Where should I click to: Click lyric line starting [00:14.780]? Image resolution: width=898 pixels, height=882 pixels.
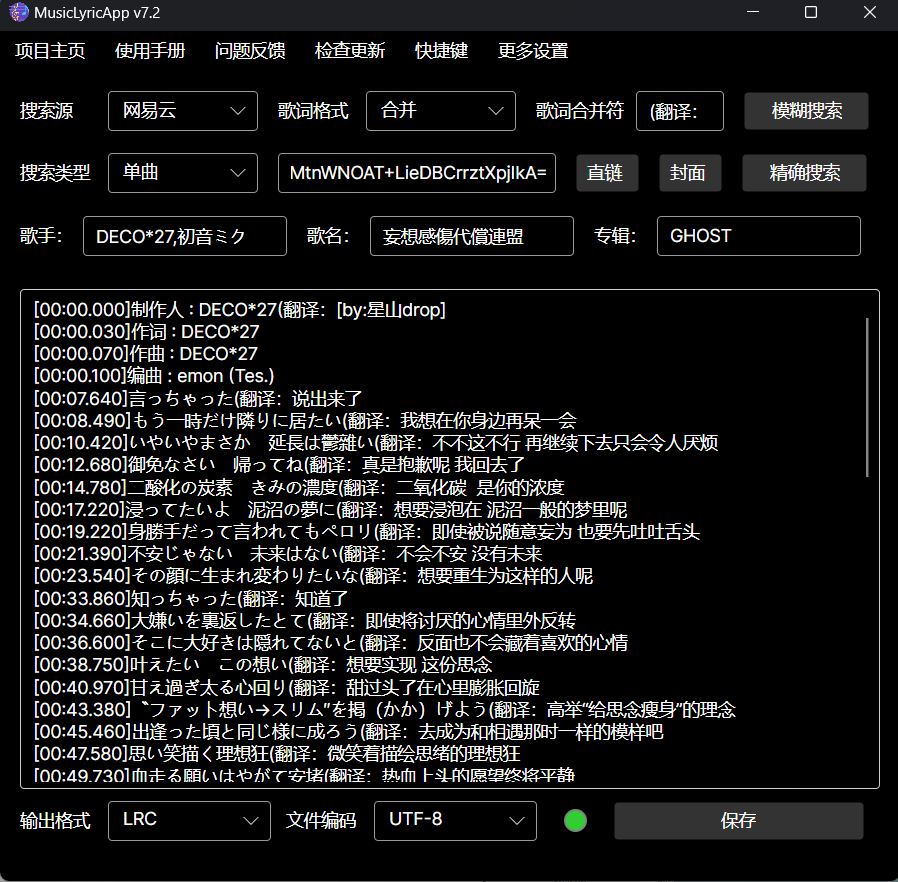pos(299,487)
